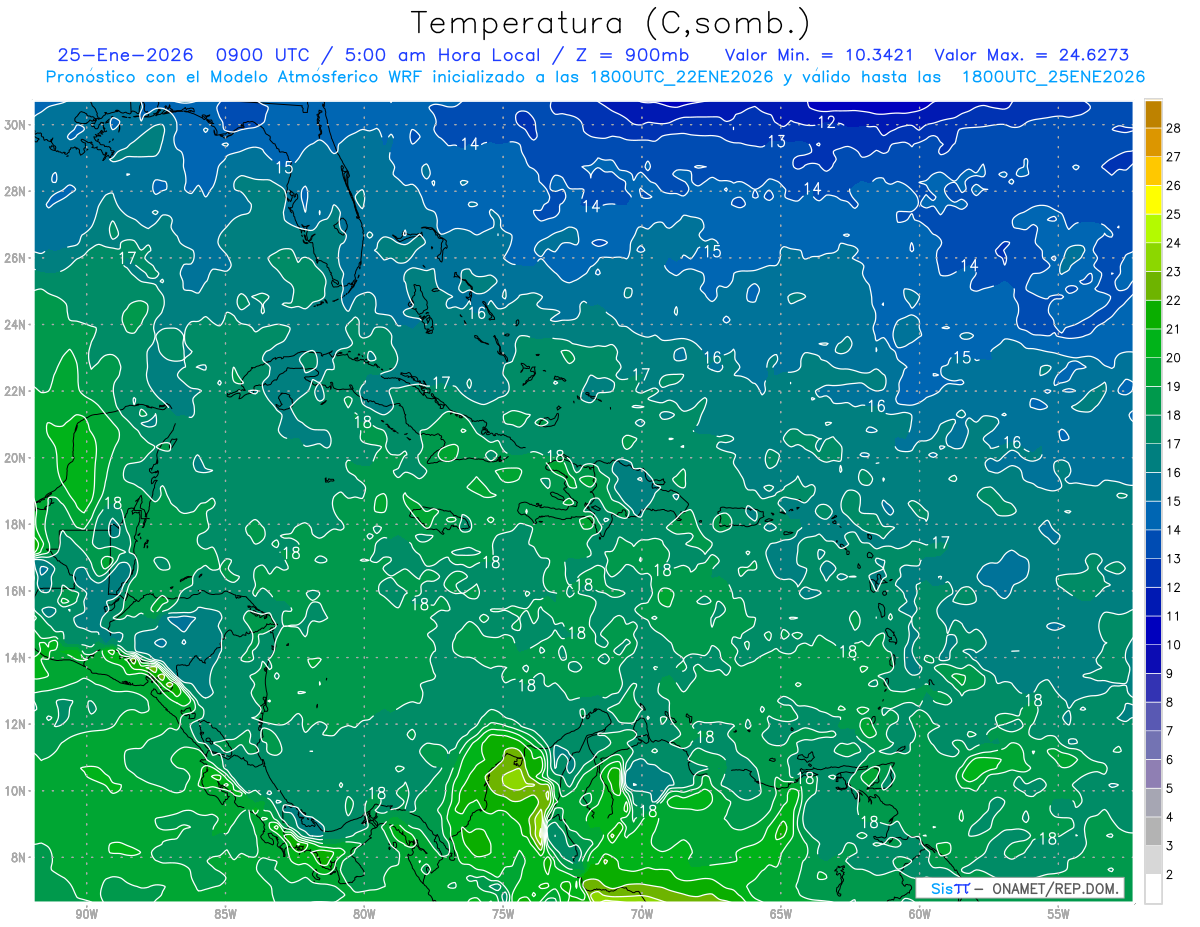Click the number 8 on the color scale
Viewport: 1200px width, 927px height.
pos(1169,702)
